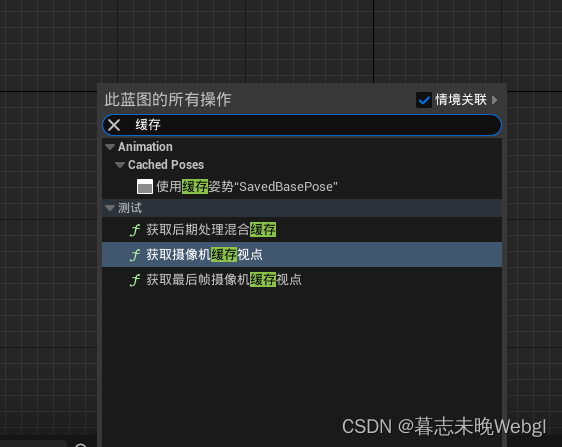Screen dimensions: 562x447
Task: Click the Cached Poses label
Action: click(x=166, y=165)
